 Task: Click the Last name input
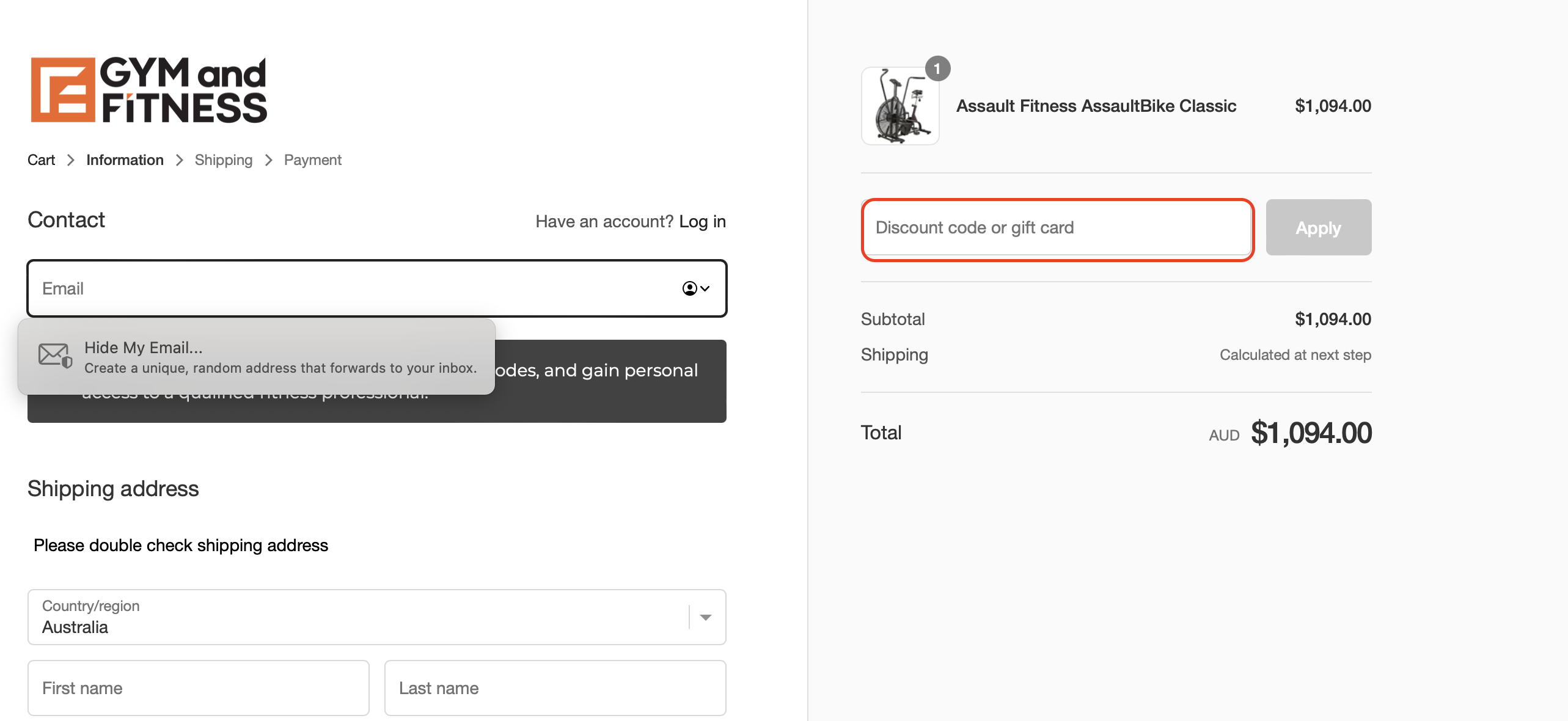(x=555, y=688)
